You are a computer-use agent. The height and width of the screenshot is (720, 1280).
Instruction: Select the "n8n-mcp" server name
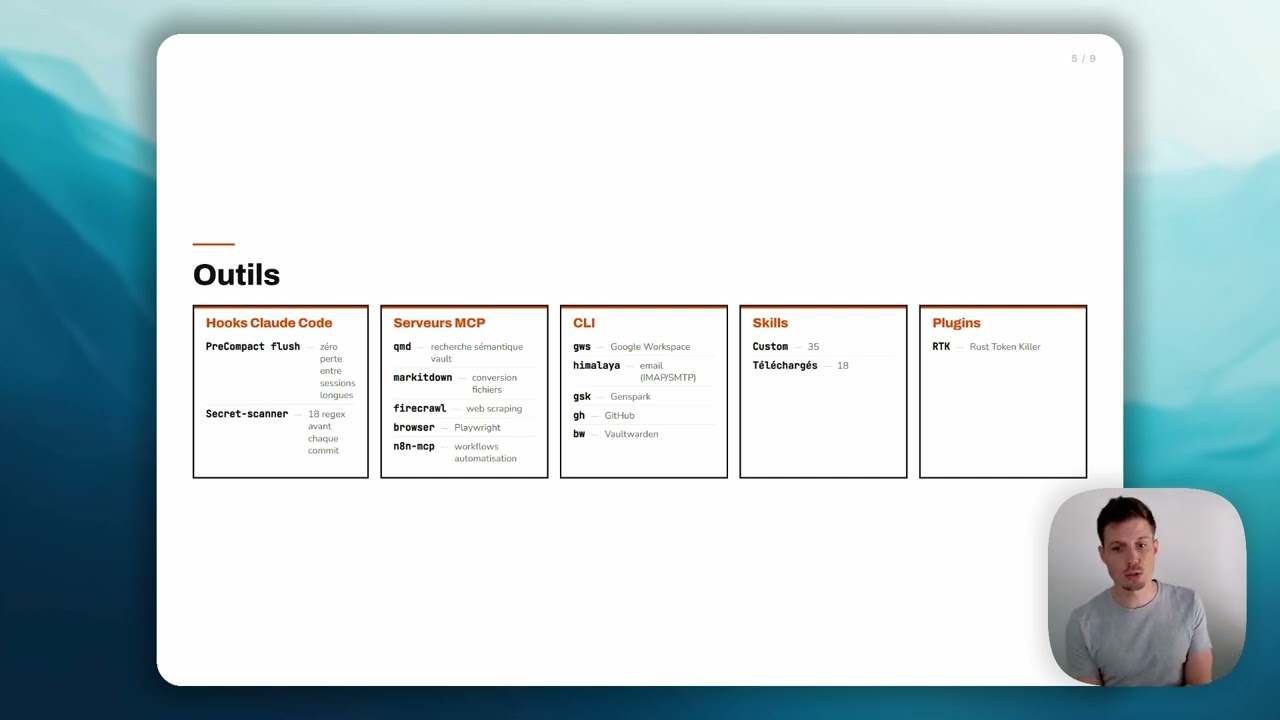point(414,447)
